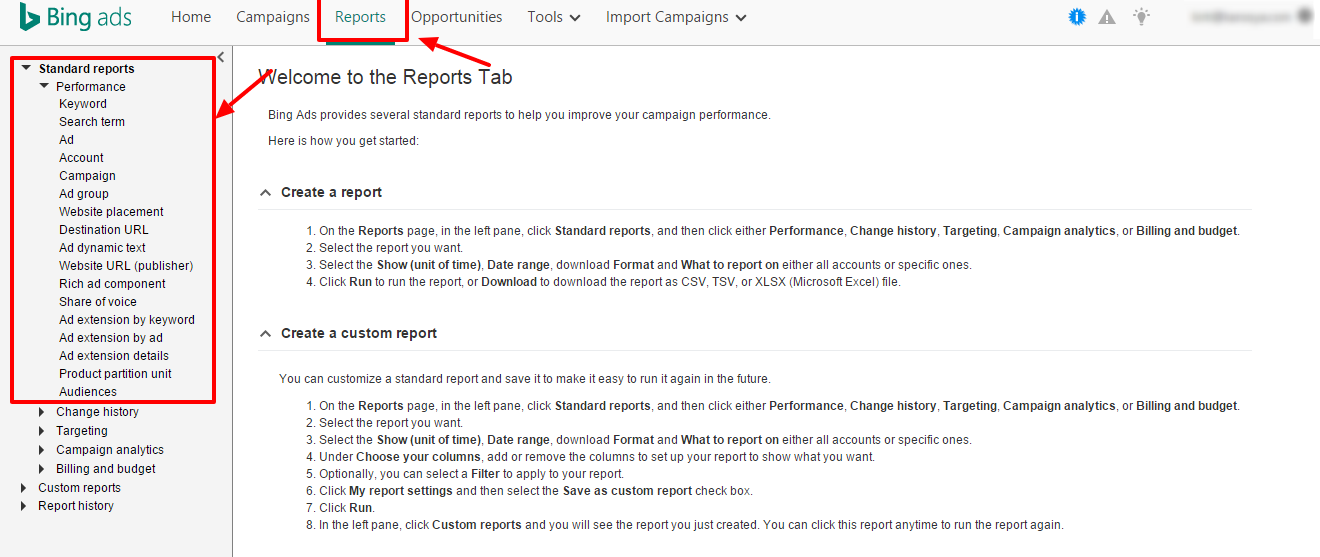Open the Search term report
The height and width of the screenshot is (557, 1320).
pyautogui.click(x=92, y=122)
